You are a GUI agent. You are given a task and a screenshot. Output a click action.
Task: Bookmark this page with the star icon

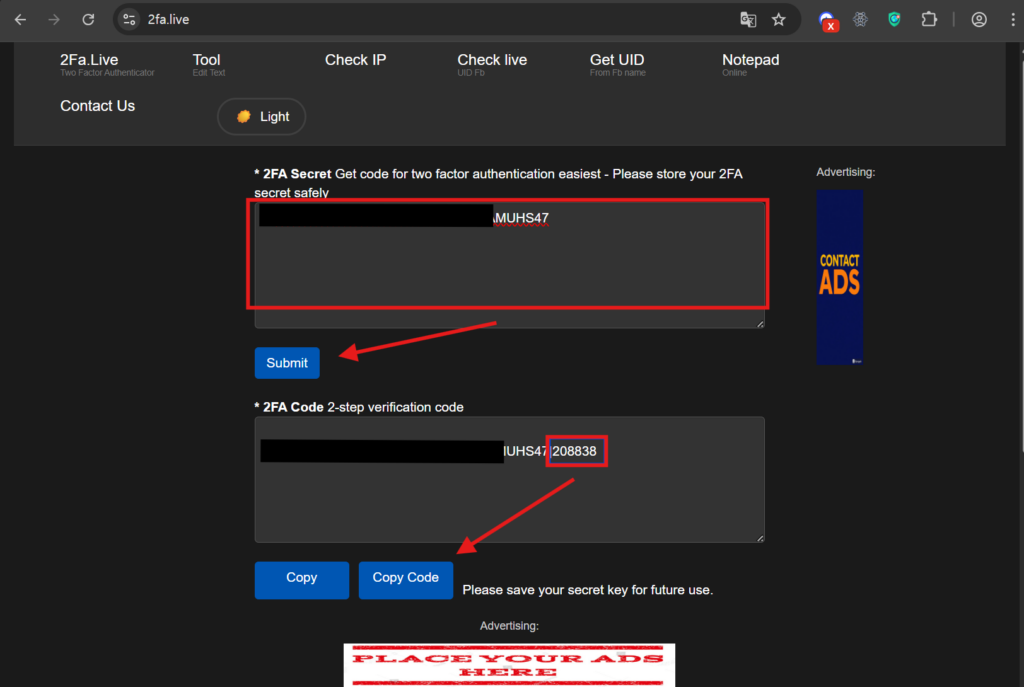779,20
